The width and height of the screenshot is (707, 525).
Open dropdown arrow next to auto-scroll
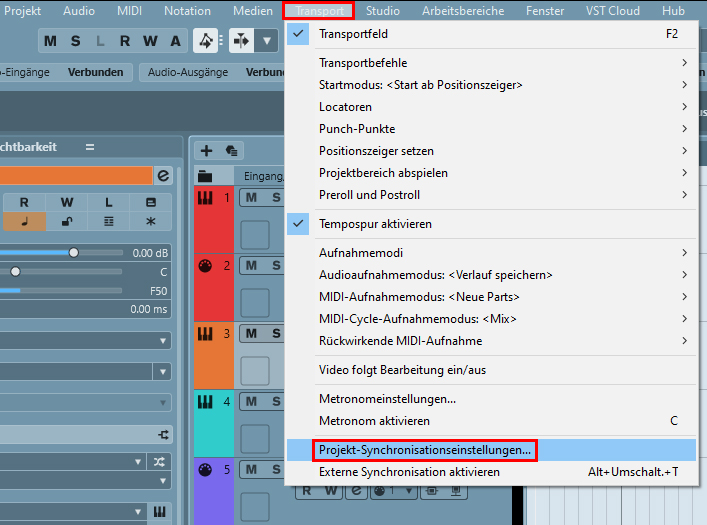pos(266,41)
